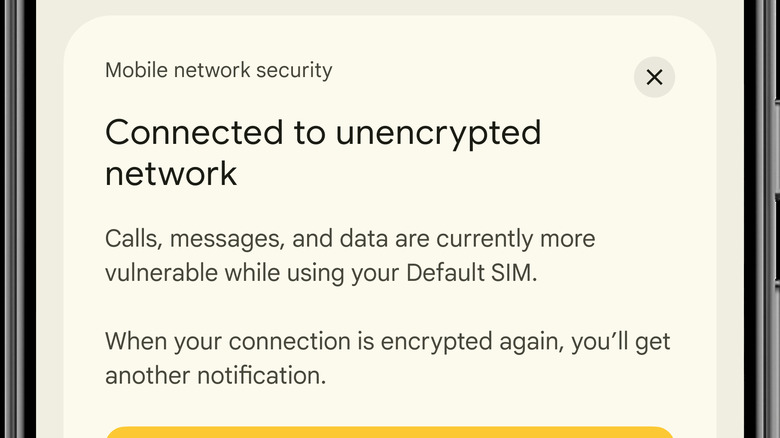Click the 'Connected to unencrypted network' heading

click(x=322, y=152)
